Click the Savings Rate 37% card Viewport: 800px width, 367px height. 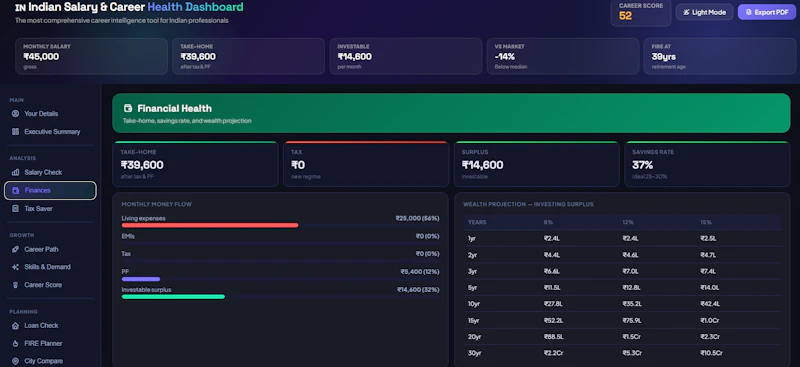707,164
